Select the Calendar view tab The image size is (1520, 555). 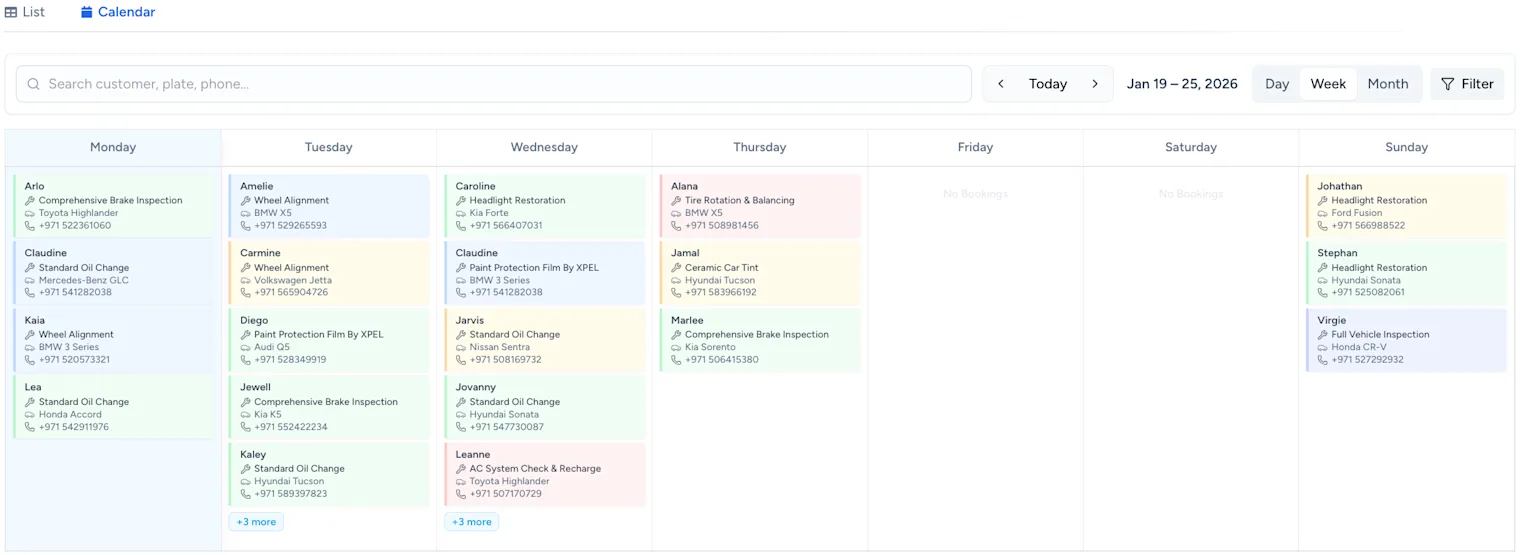(x=117, y=12)
